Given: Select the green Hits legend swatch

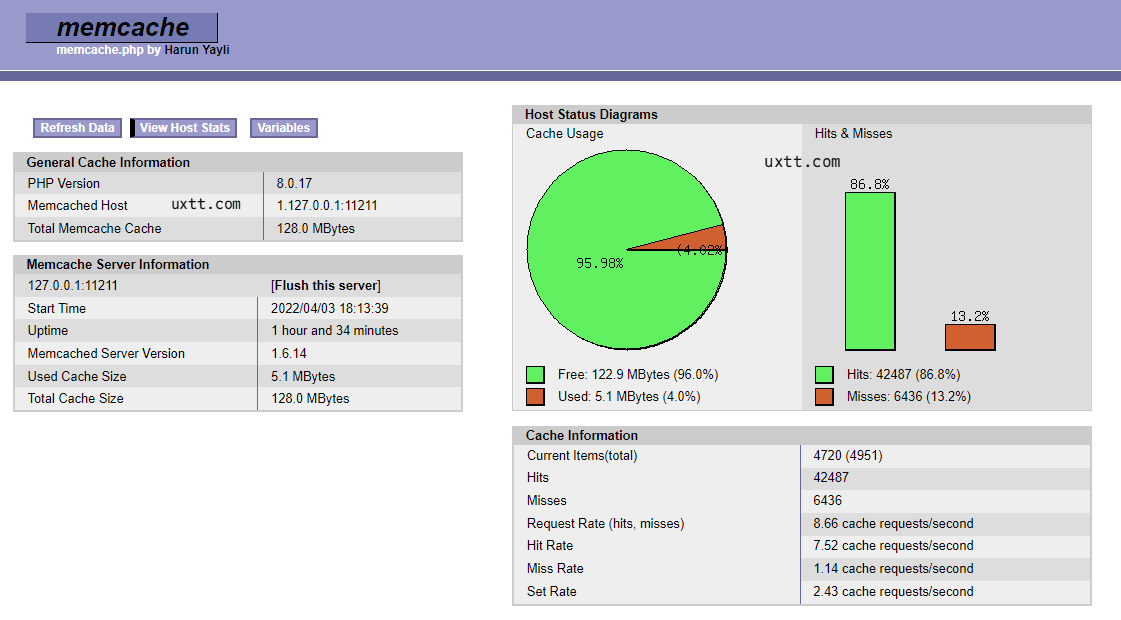Looking at the screenshot, I should point(824,375).
